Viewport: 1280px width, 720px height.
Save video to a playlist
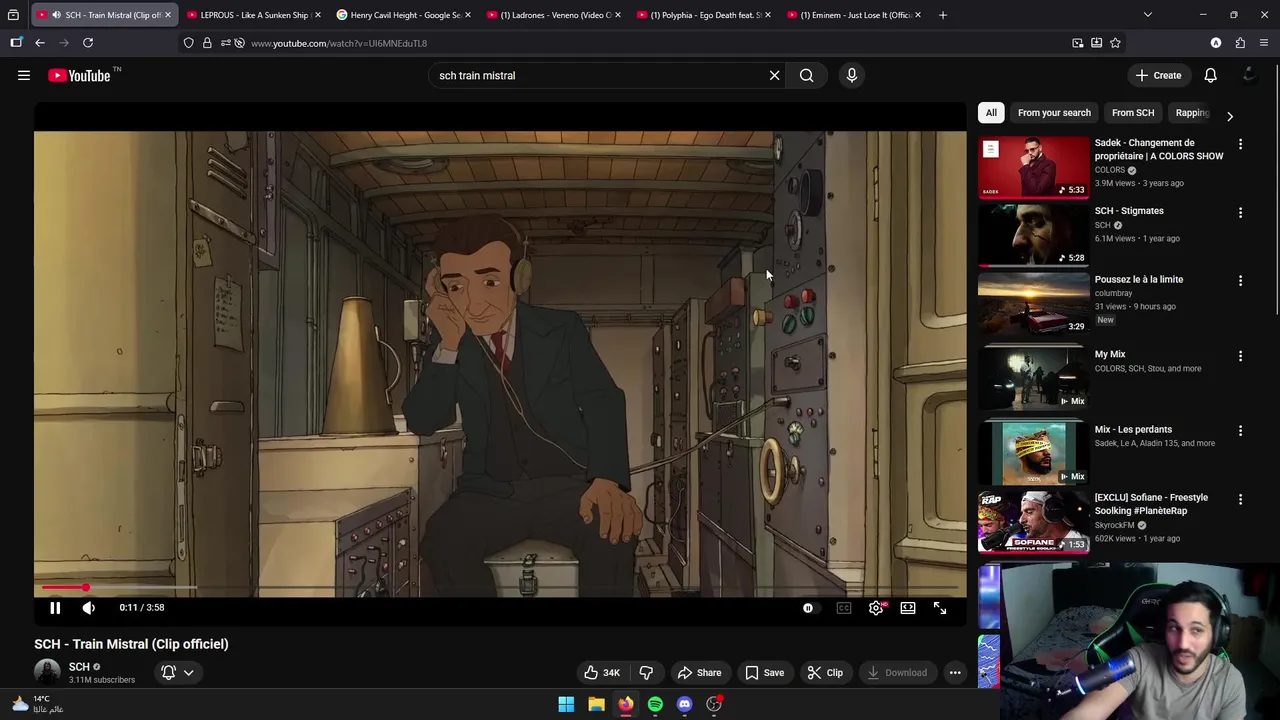(x=764, y=672)
